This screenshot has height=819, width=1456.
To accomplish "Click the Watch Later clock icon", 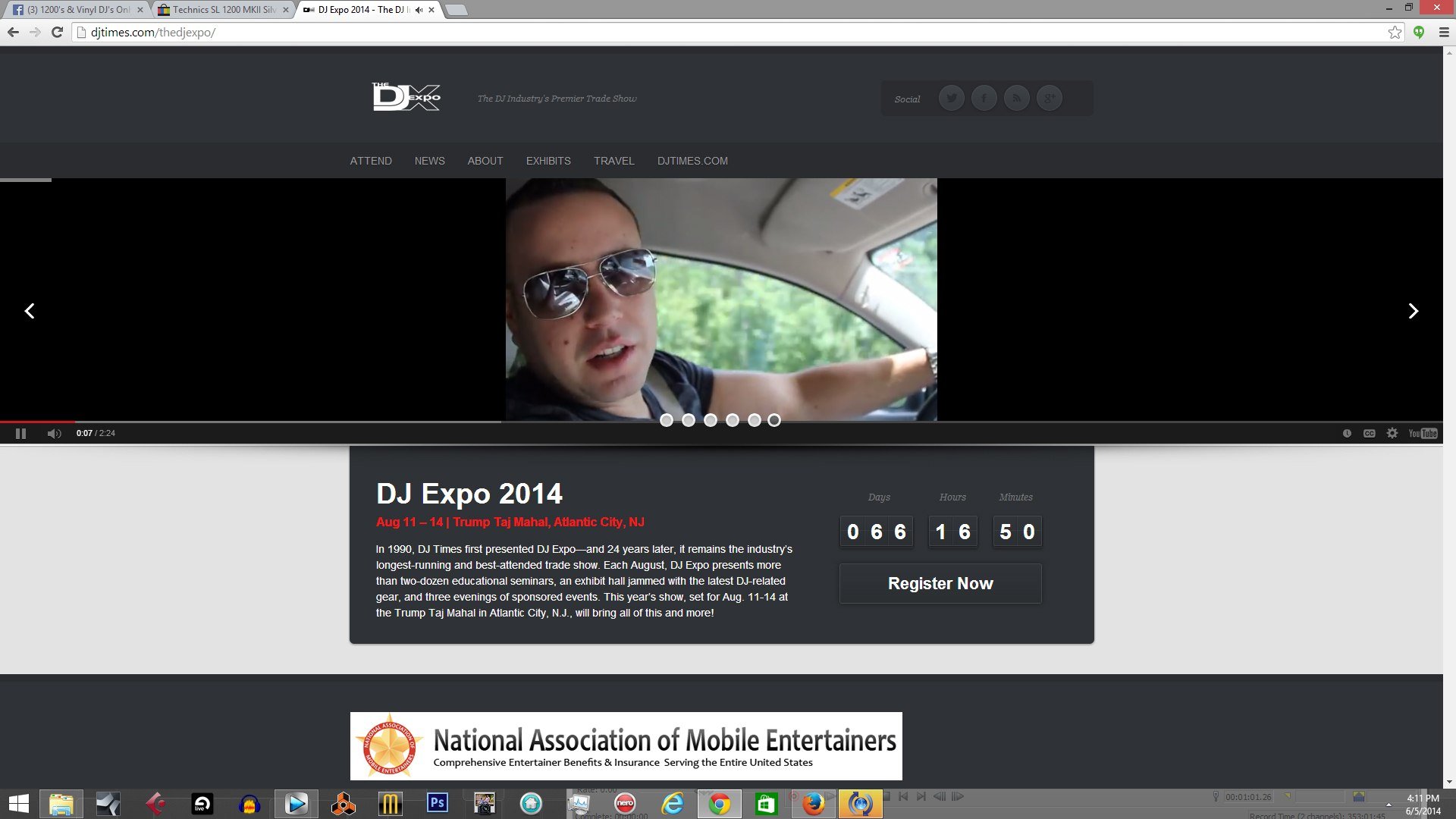I will point(1347,434).
